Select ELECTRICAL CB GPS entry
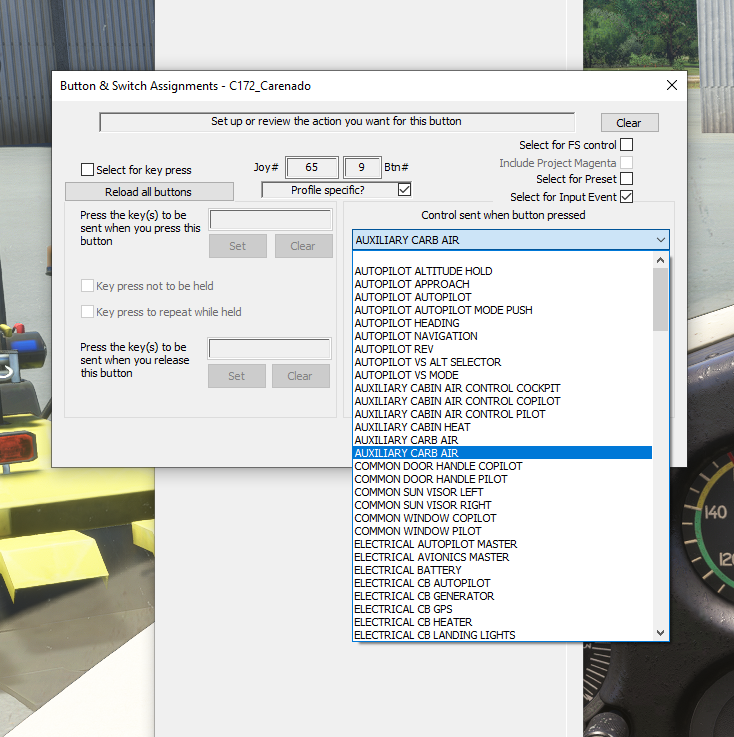The height and width of the screenshot is (737, 734). click(502, 609)
